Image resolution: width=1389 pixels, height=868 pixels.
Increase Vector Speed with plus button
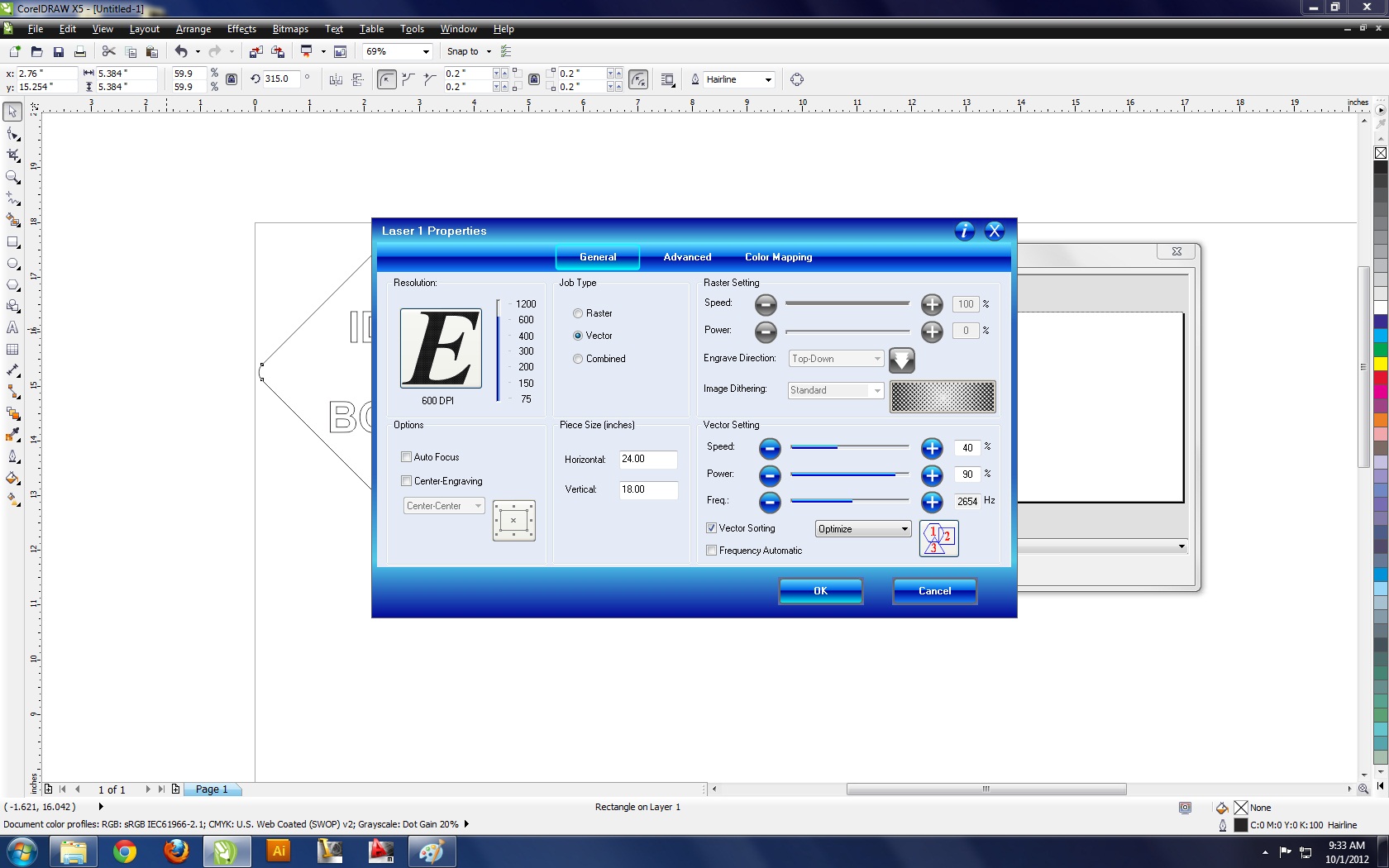coord(932,448)
